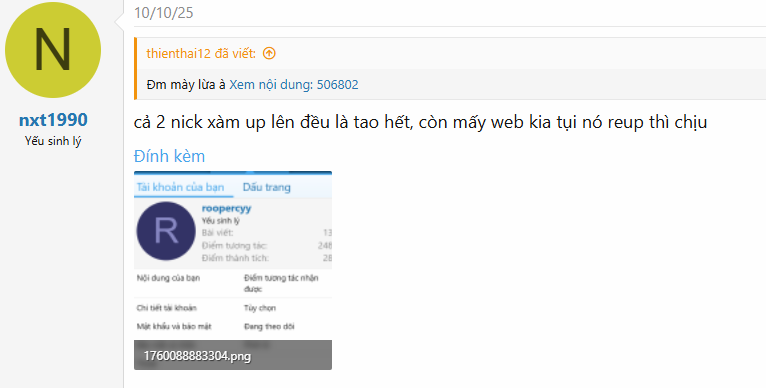Screen dimensions: 766x388
Task: Open the nxt1990 username profile link
Action: pos(53,120)
